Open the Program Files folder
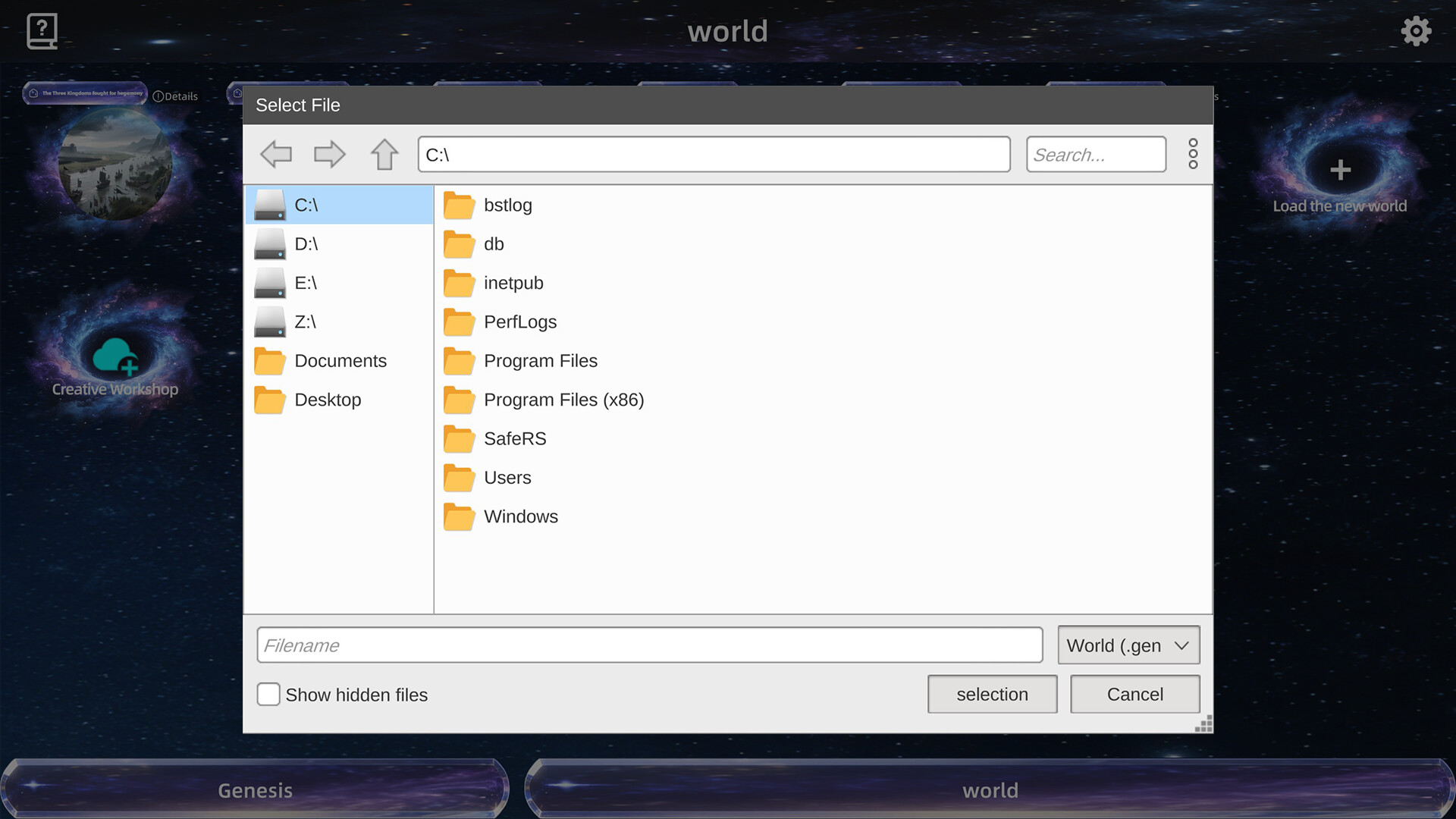1456x819 pixels. (540, 360)
